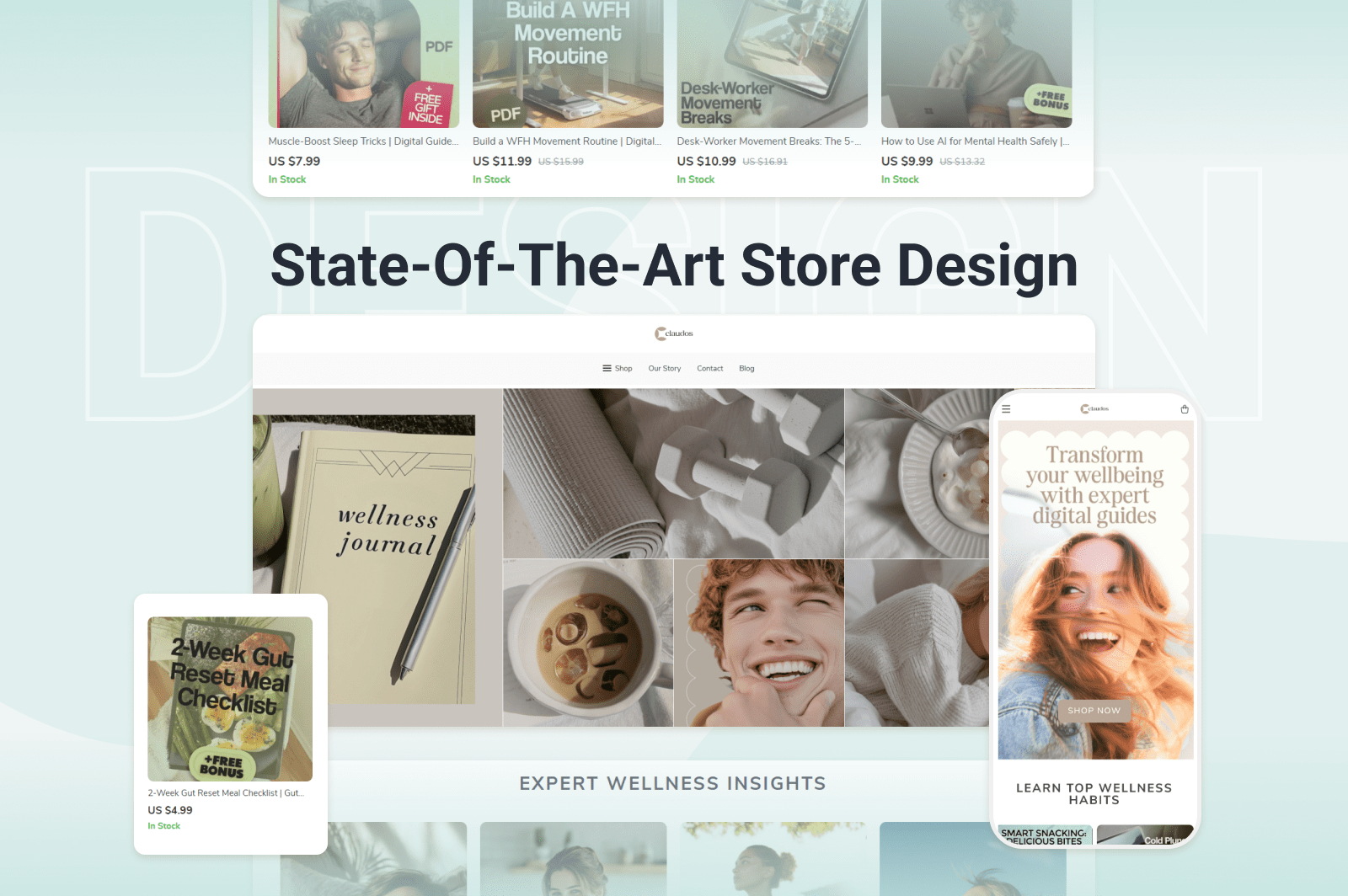
Task: Click the claudos logo in the mobile preview
Action: 1094,408
